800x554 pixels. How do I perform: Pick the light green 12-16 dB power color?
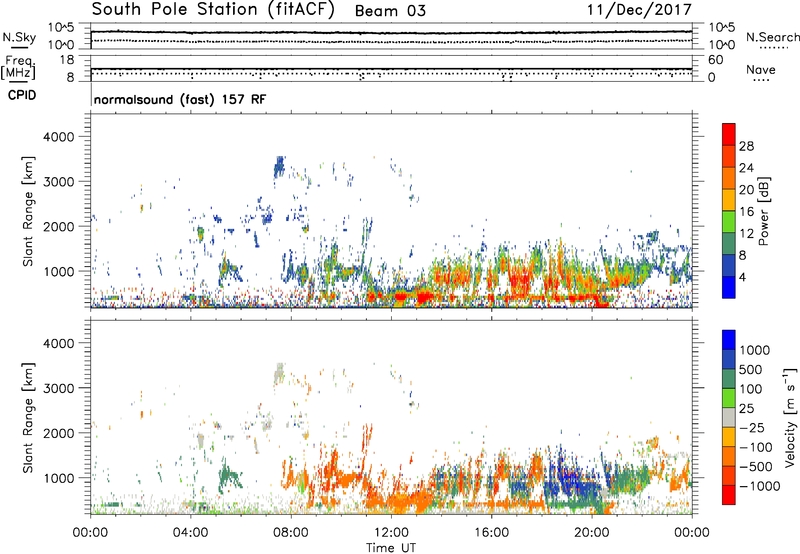click(729, 222)
